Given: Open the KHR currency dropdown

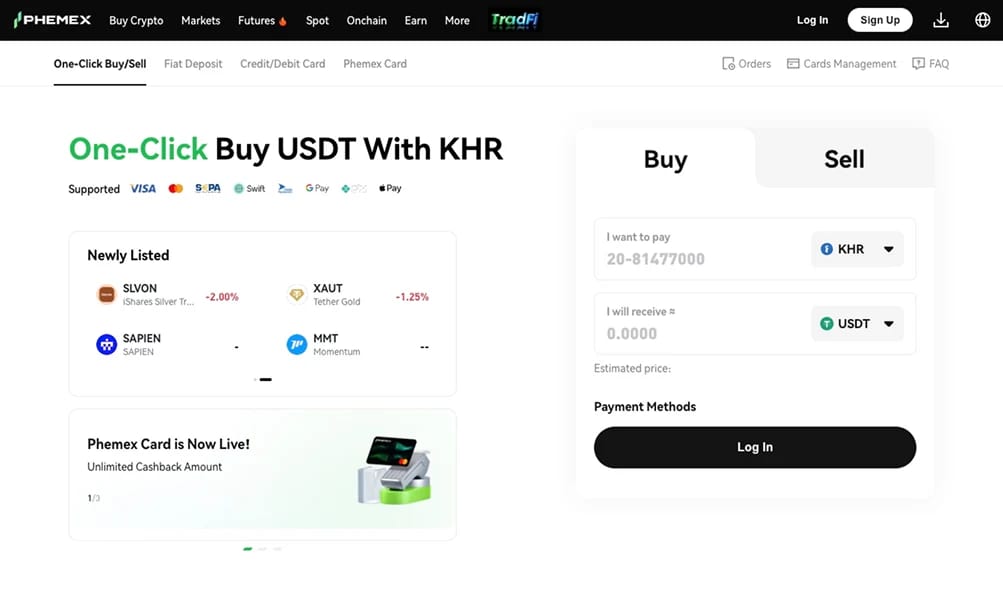Looking at the screenshot, I should pyautogui.click(x=857, y=249).
